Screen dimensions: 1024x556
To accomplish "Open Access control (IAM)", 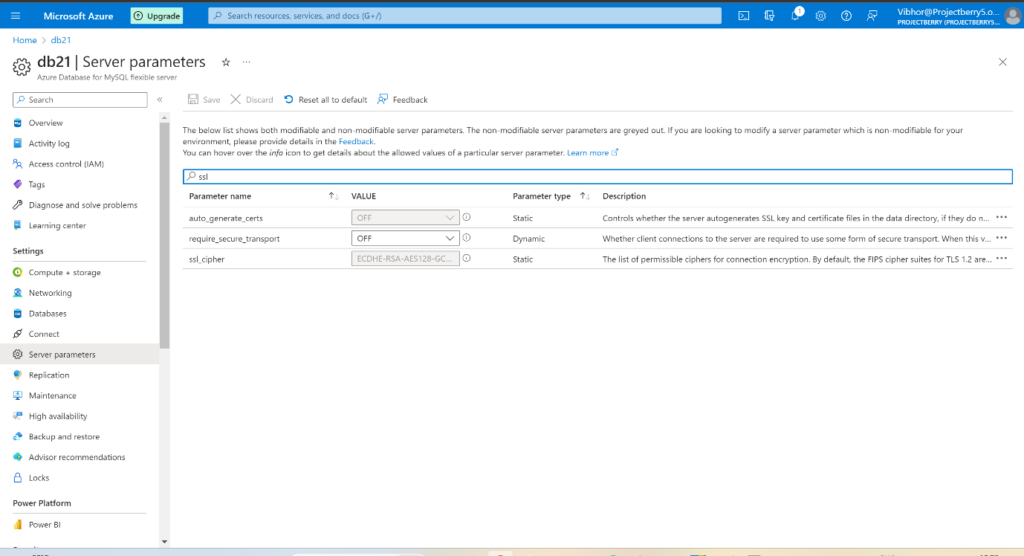I will tap(66, 164).
